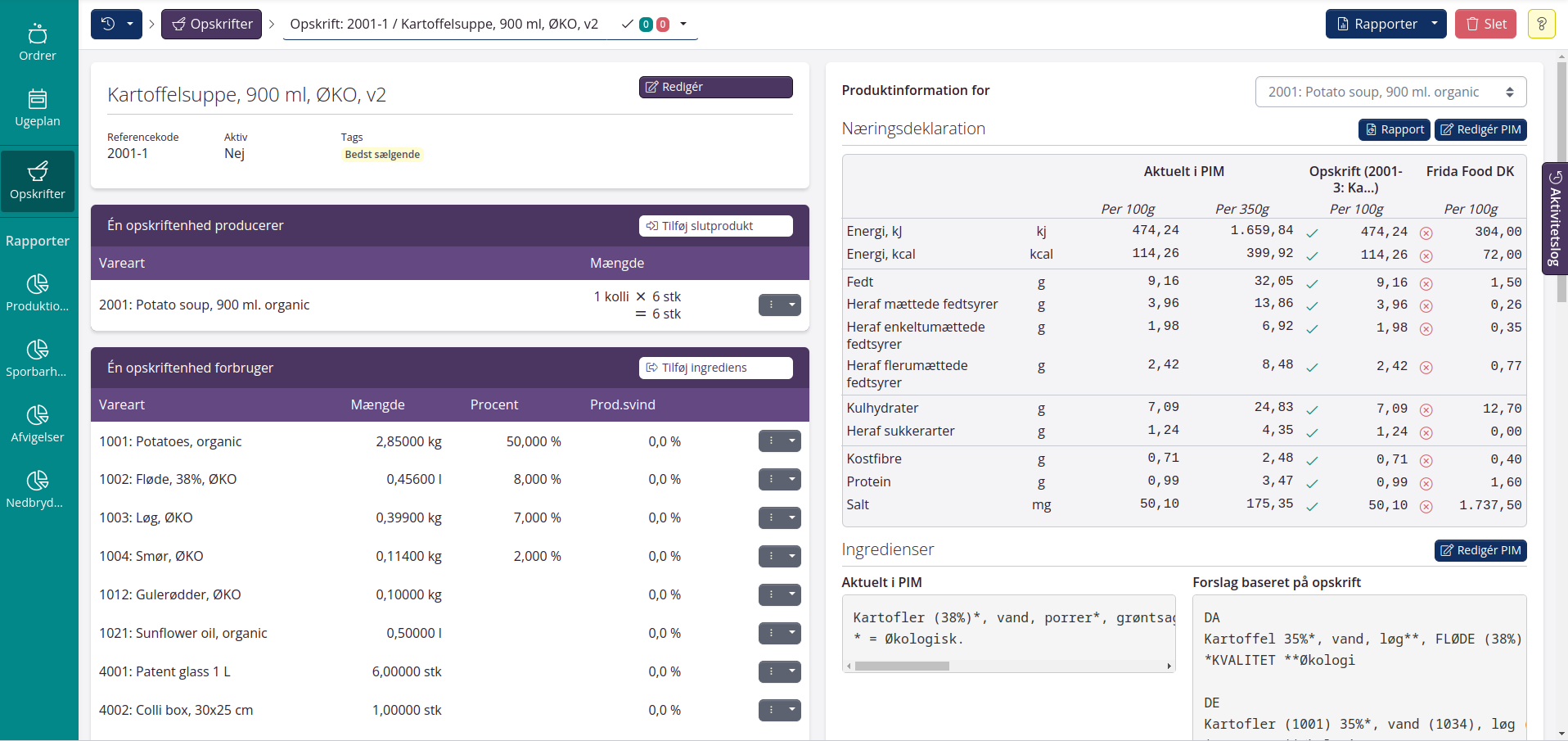Open the Produktion report icon
The height and width of the screenshot is (741, 1568).
coord(38,293)
